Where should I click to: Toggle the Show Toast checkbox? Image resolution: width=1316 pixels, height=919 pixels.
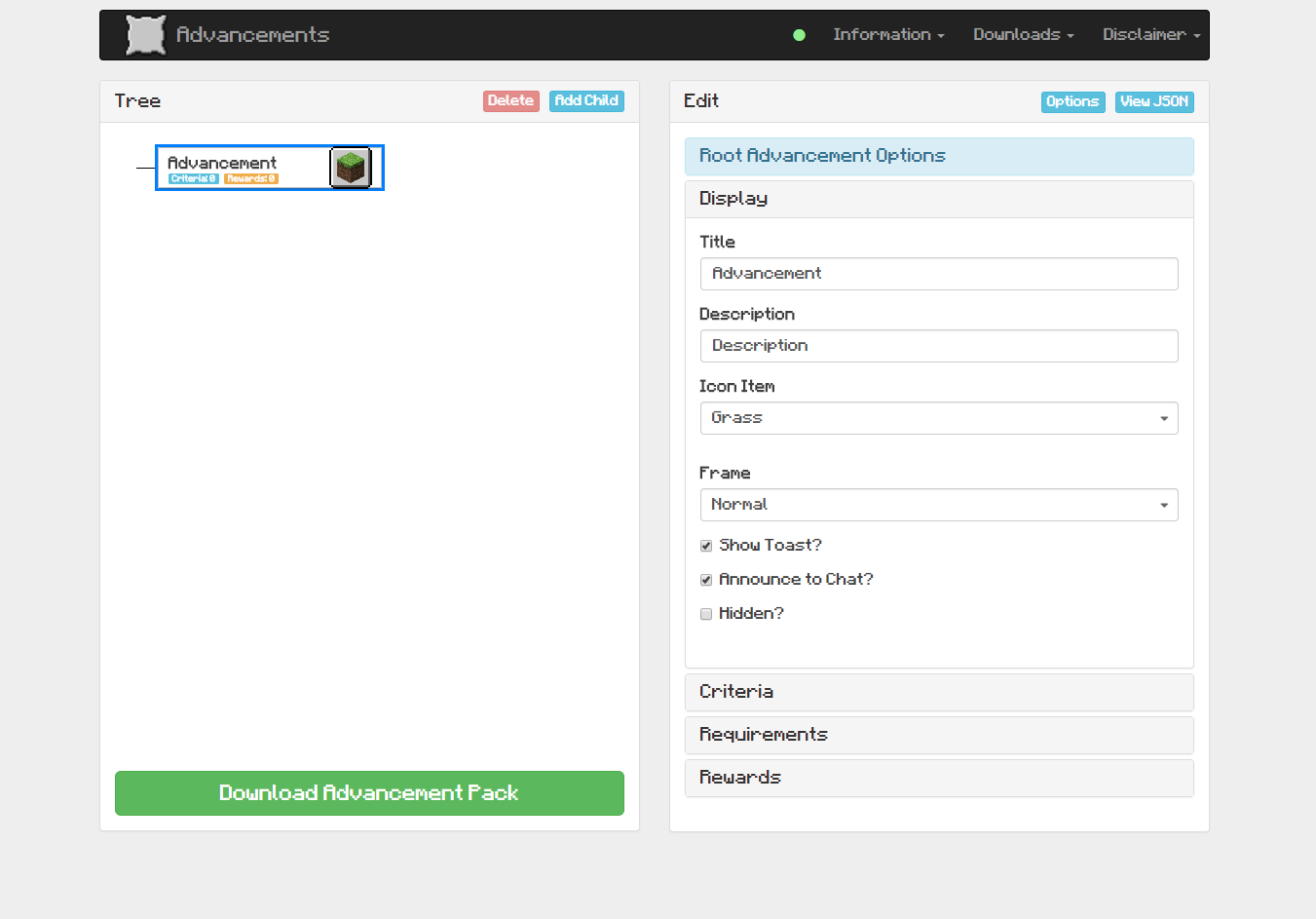pos(706,546)
